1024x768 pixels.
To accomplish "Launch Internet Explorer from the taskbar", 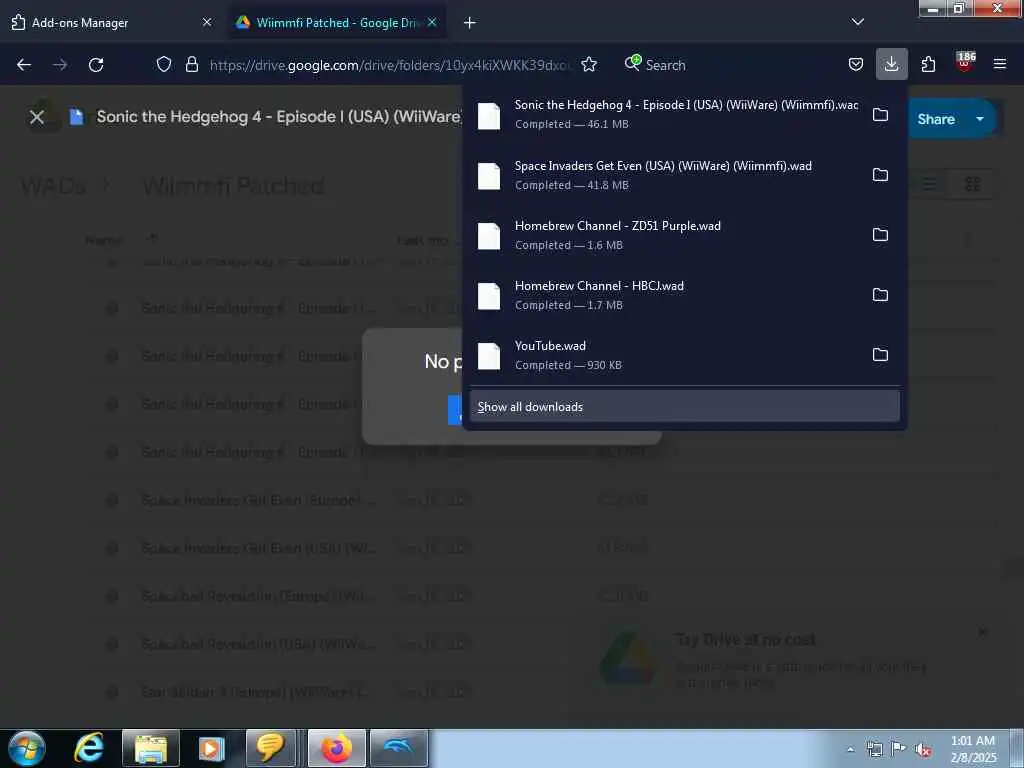I will 89,748.
